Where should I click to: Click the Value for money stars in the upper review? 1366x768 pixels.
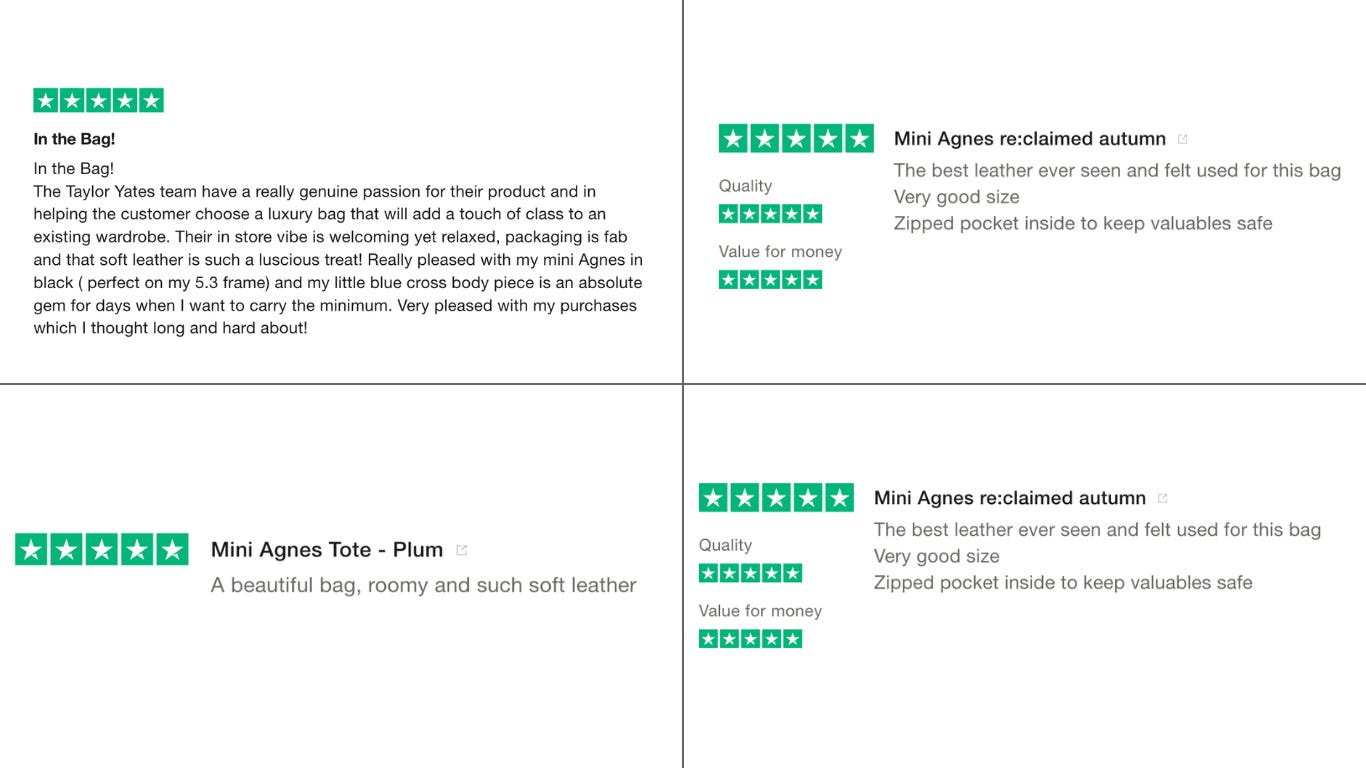(x=770, y=280)
